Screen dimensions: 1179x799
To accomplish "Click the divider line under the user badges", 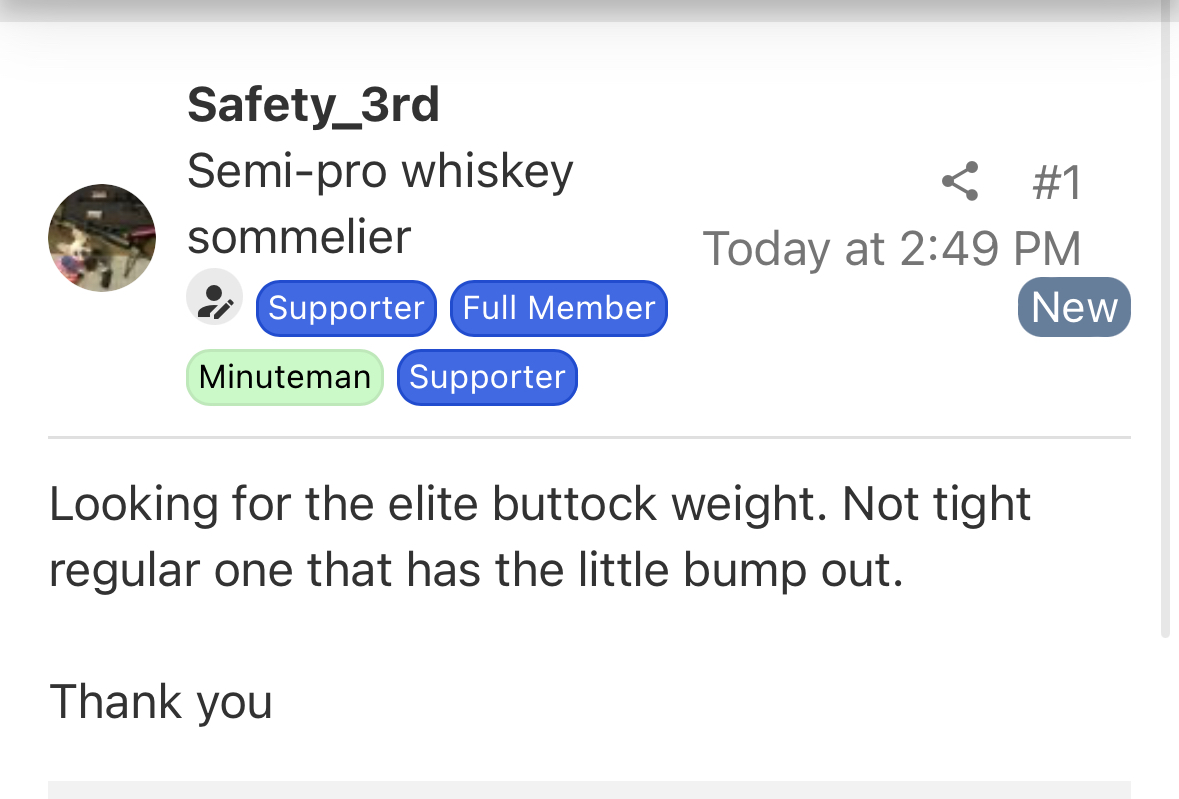I will pos(590,437).
